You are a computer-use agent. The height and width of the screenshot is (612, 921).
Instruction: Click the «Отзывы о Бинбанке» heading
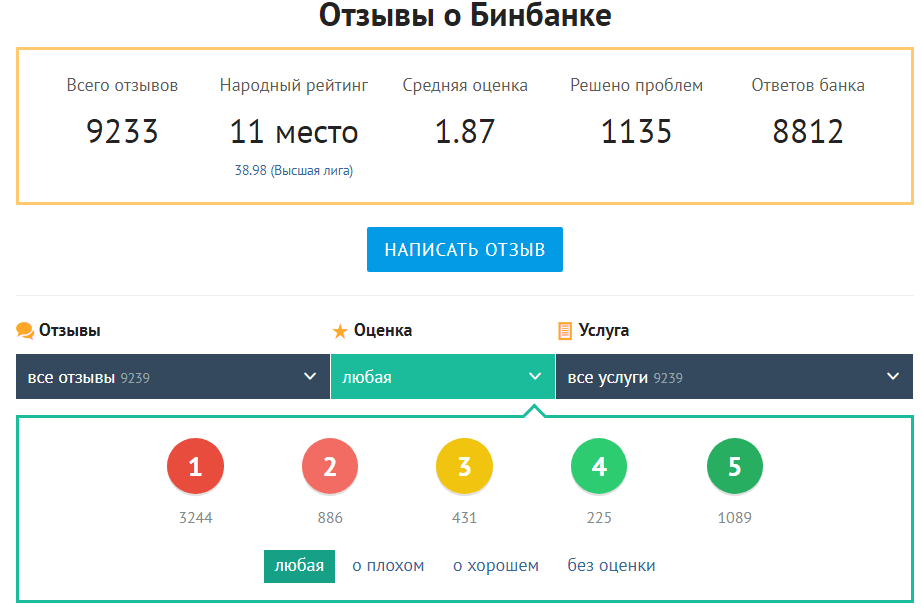[465, 15]
